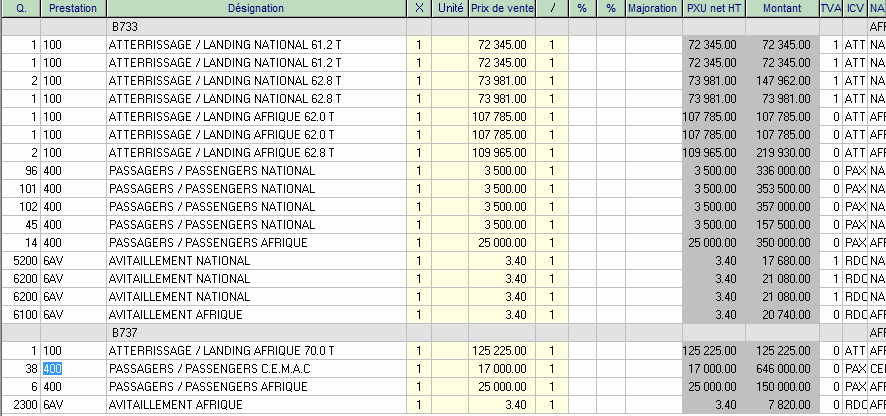Click the Désignation column header

tap(255, 8)
